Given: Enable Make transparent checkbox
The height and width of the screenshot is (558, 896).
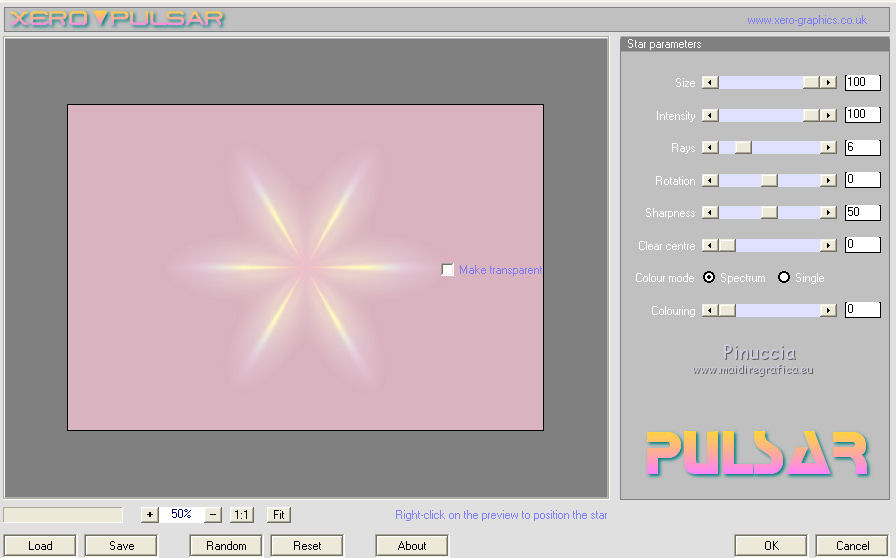Looking at the screenshot, I should [x=447, y=269].
